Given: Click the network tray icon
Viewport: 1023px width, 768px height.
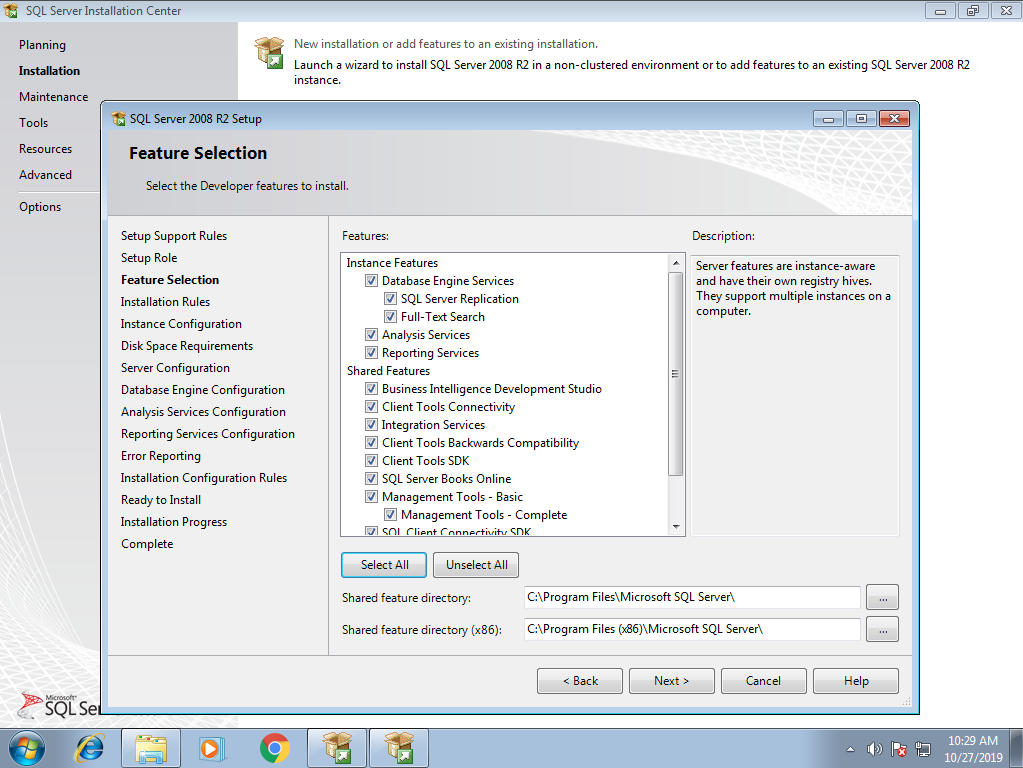Looking at the screenshot, I should pyautogui.click(x=923, y=749).
